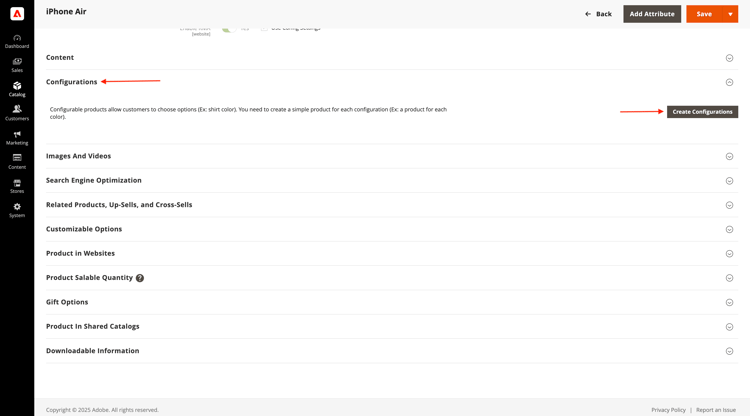Click Gift Options section title
This screenshot has height=416, width=750.
pyautogui.click(x=67, y=302)
